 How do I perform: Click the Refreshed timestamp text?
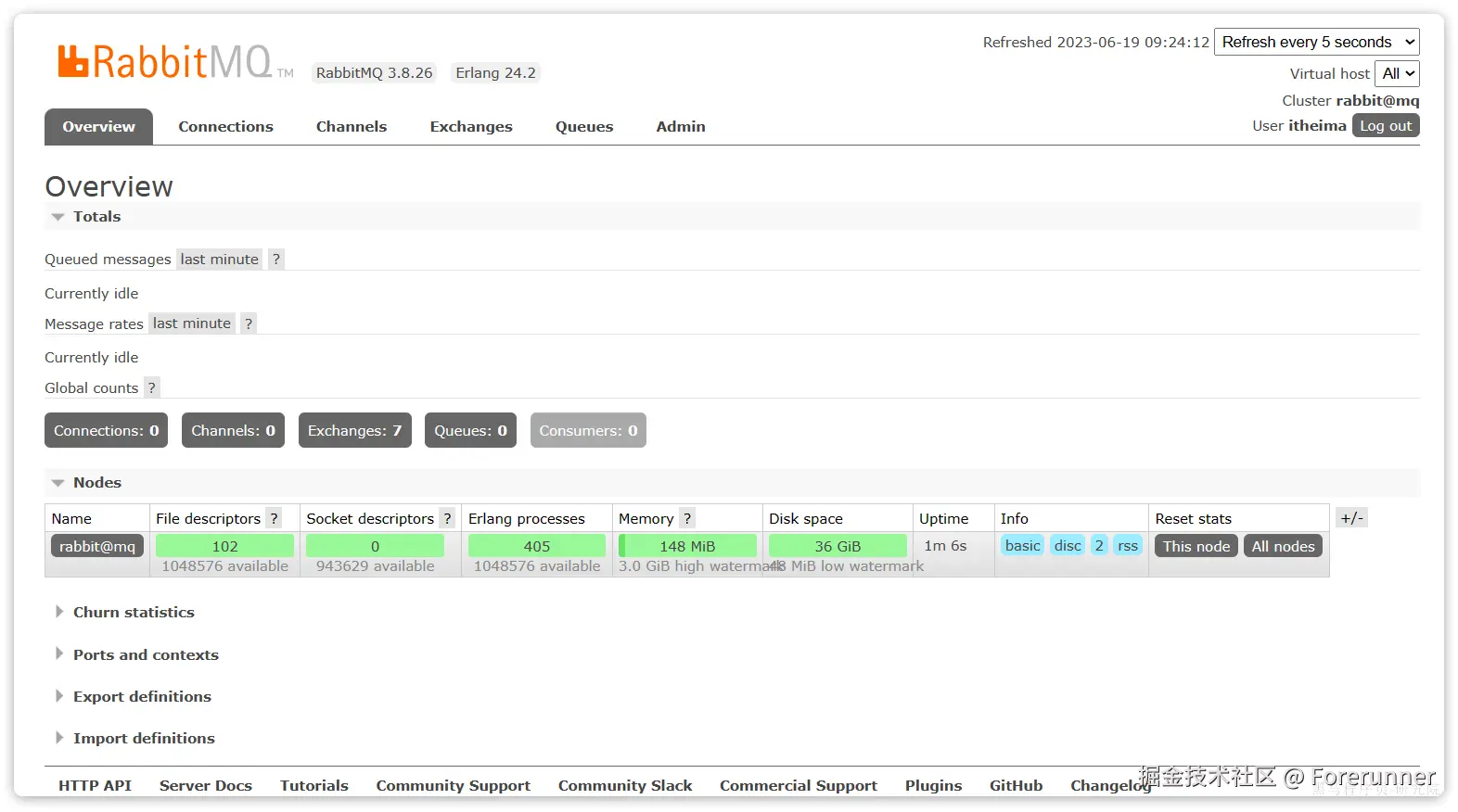point(1095,43)
